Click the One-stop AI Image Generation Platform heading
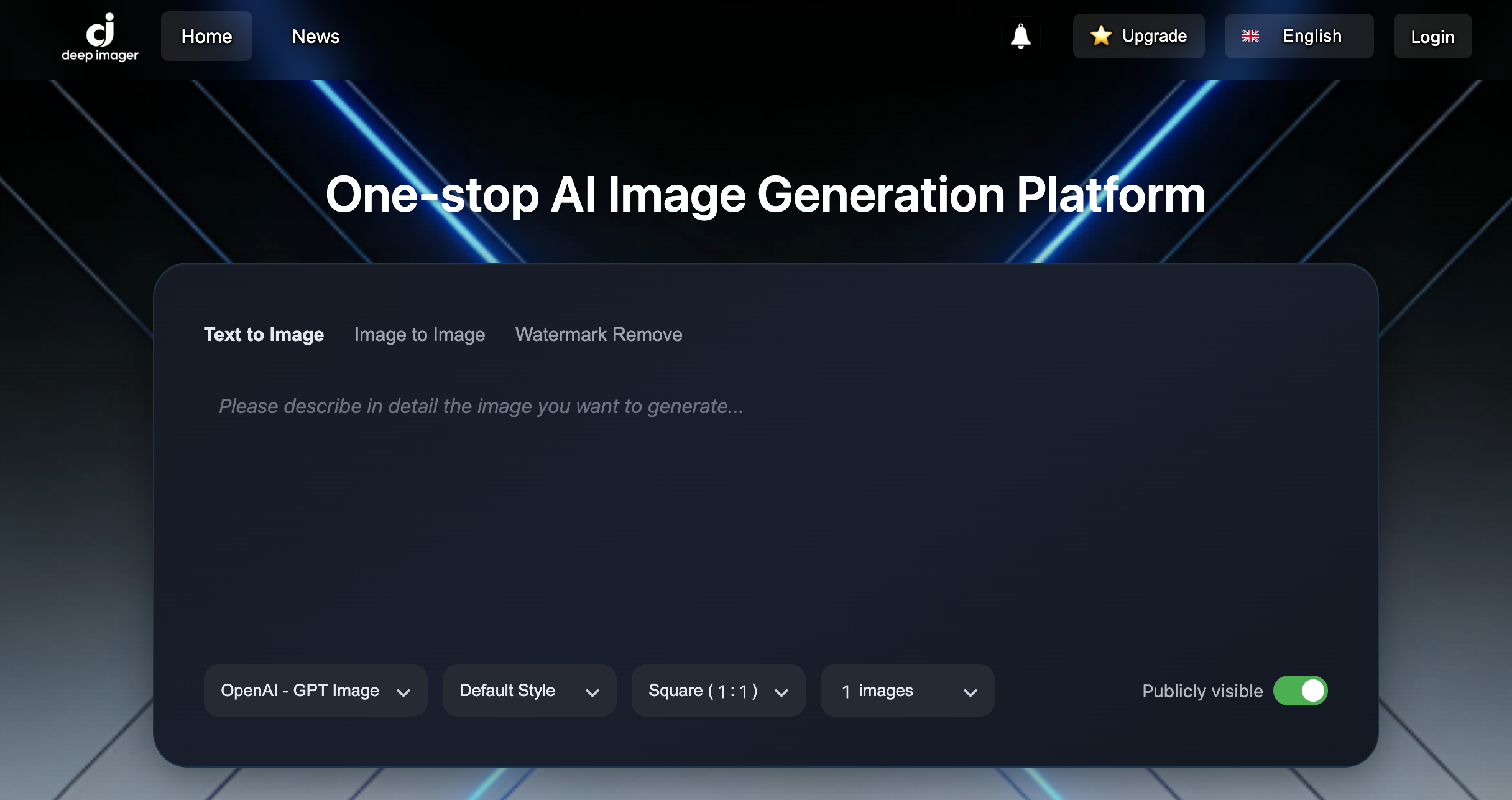 [x=765, y=195]
